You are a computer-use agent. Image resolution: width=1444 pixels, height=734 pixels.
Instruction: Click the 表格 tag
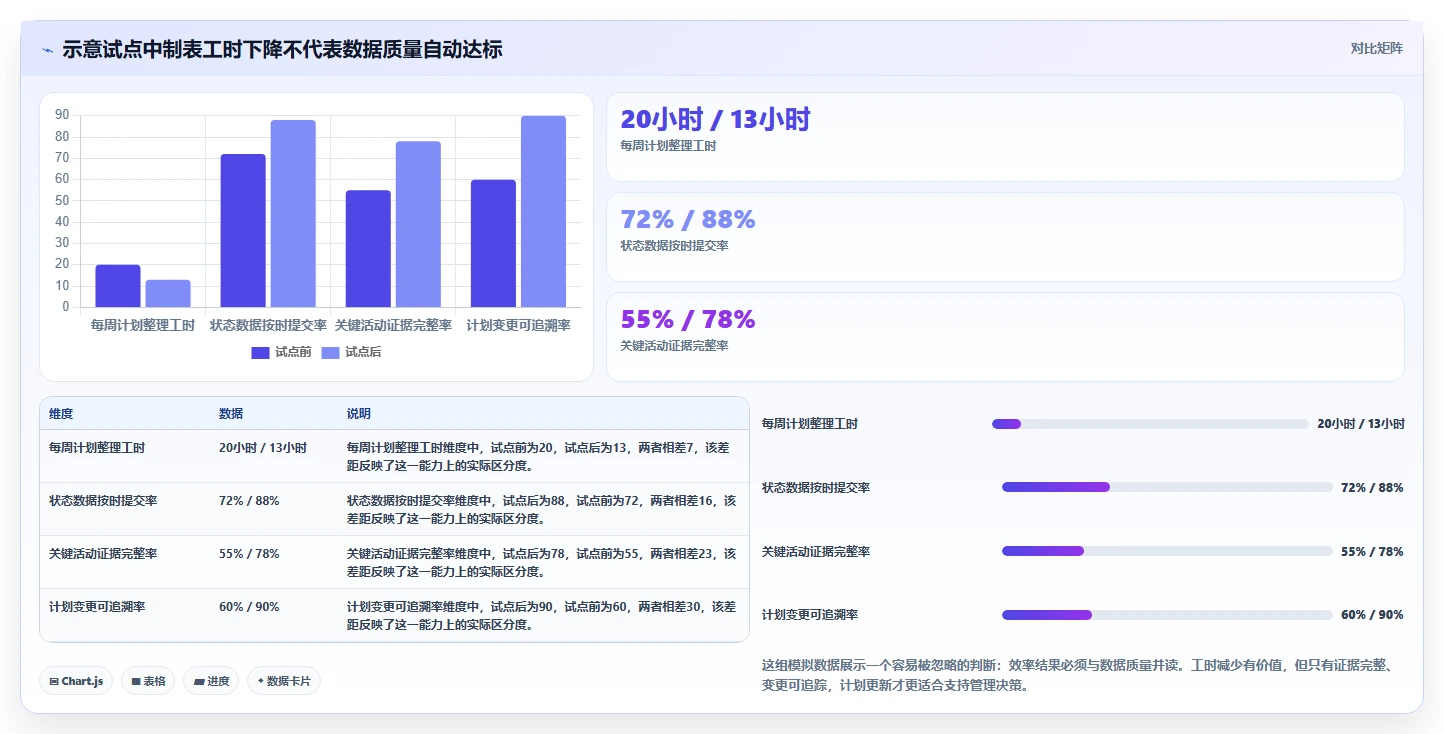pos(148,681)
